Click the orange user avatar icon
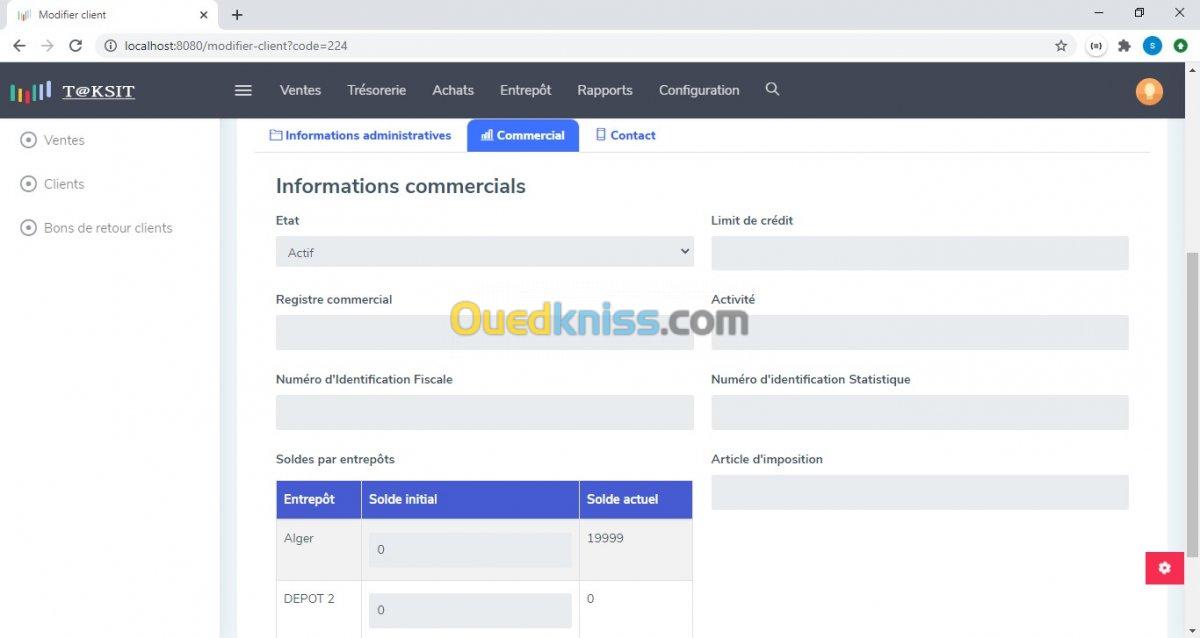Screen dimensions: 1200x638 (1149, 91)
